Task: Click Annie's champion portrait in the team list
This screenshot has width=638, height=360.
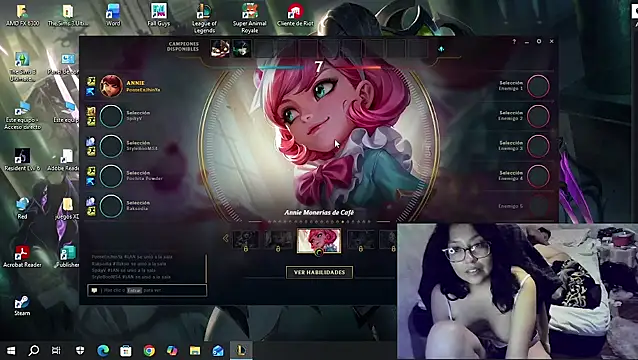Action: click(x=111, y=86)
